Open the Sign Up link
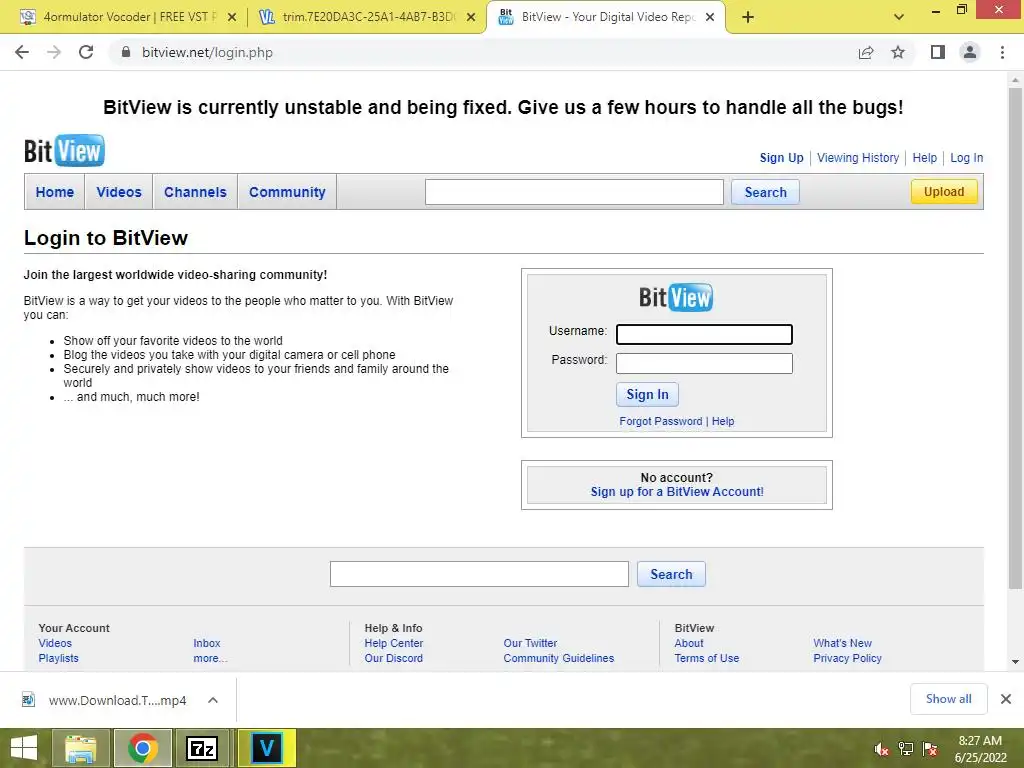This screenshot has width=1024, height=768. click(782, 157)
